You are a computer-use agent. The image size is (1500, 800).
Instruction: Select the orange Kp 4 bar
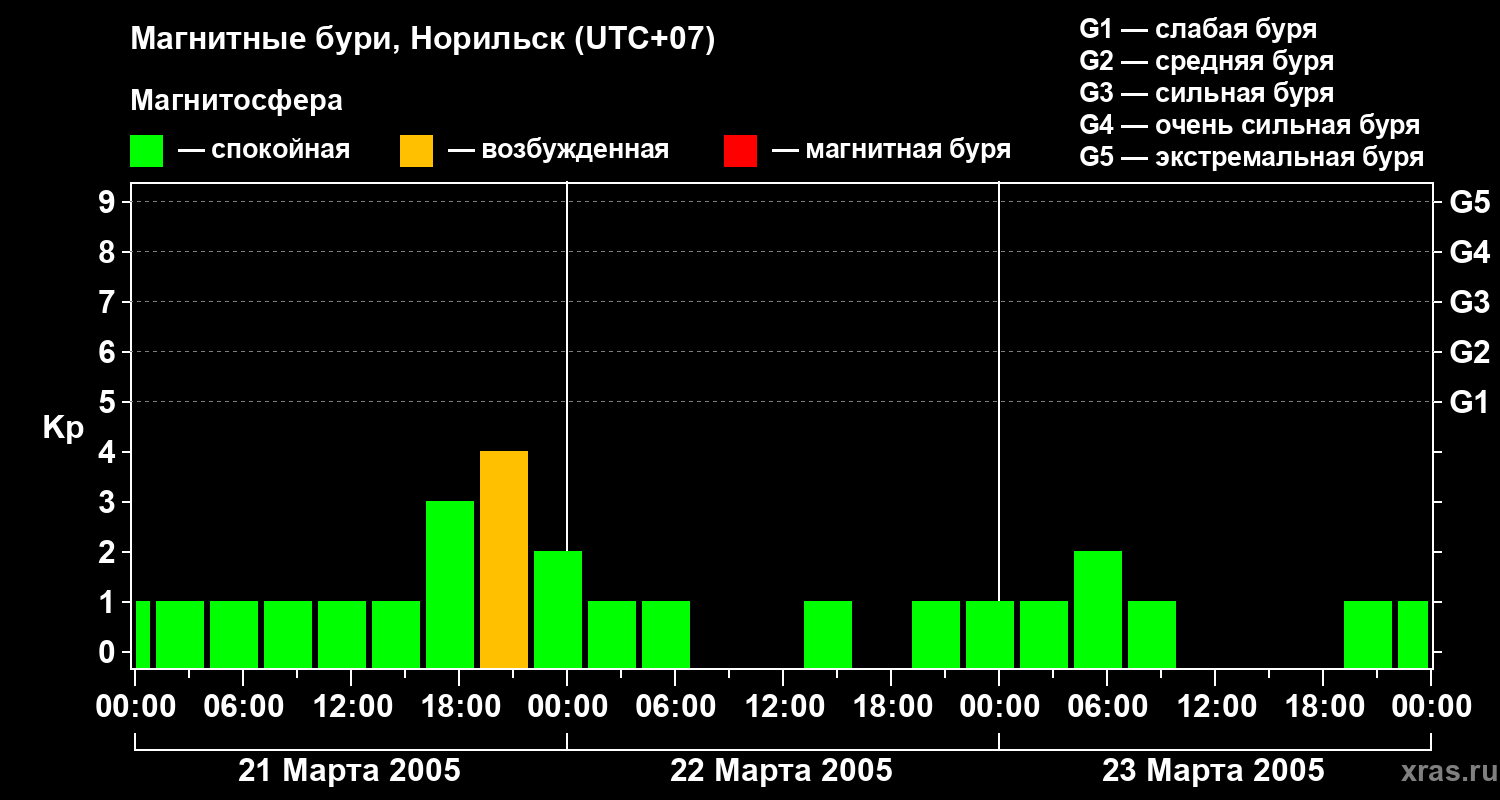[504, 560]
